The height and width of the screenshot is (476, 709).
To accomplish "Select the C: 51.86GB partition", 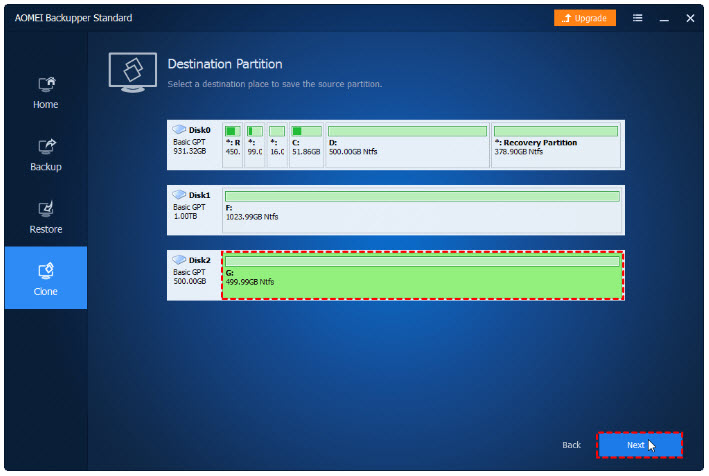I will (306, 143).
